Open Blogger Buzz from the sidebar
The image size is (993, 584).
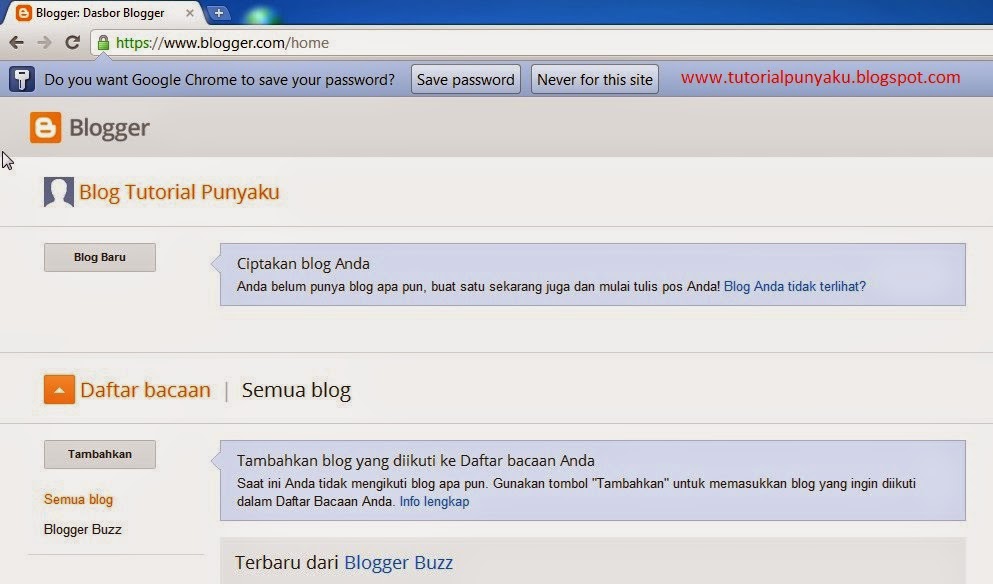(x=82, y=529)
